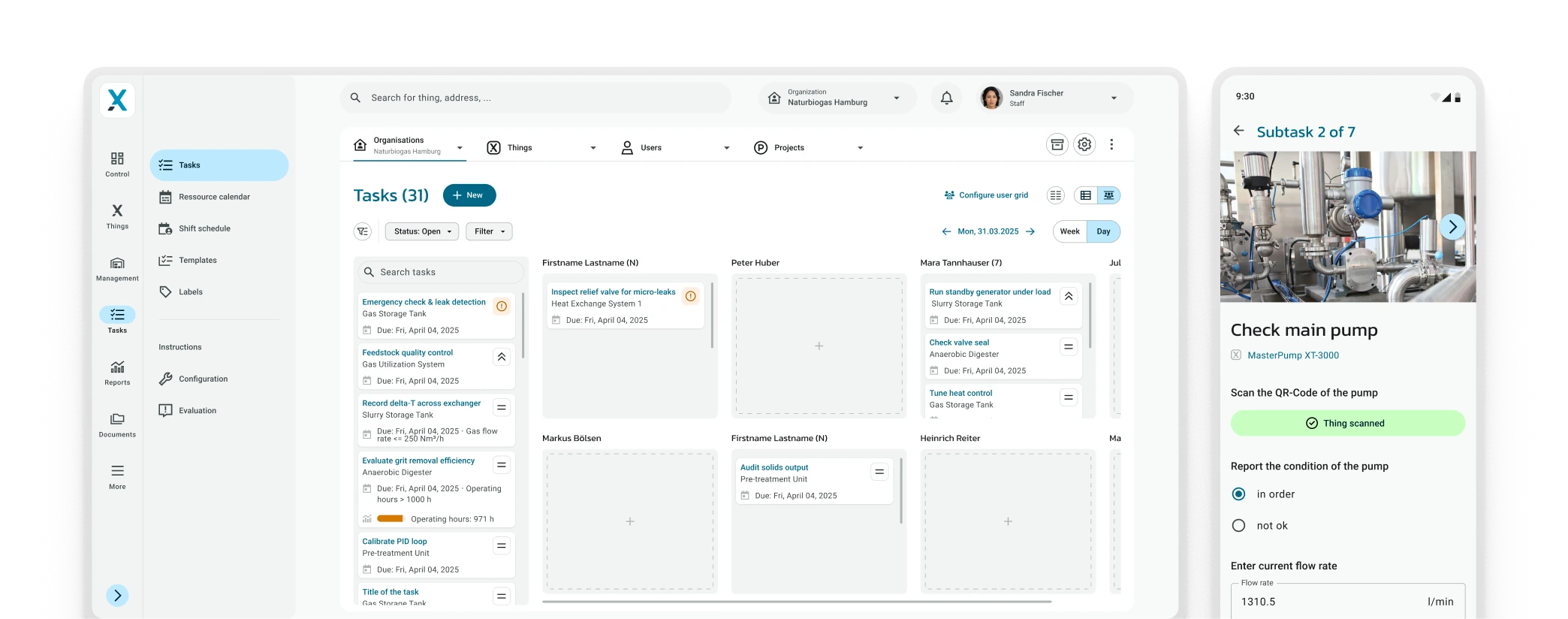Go to previous date with left arrow
This screenshot has height=619, width=1568.
click(x=946, y=231)
